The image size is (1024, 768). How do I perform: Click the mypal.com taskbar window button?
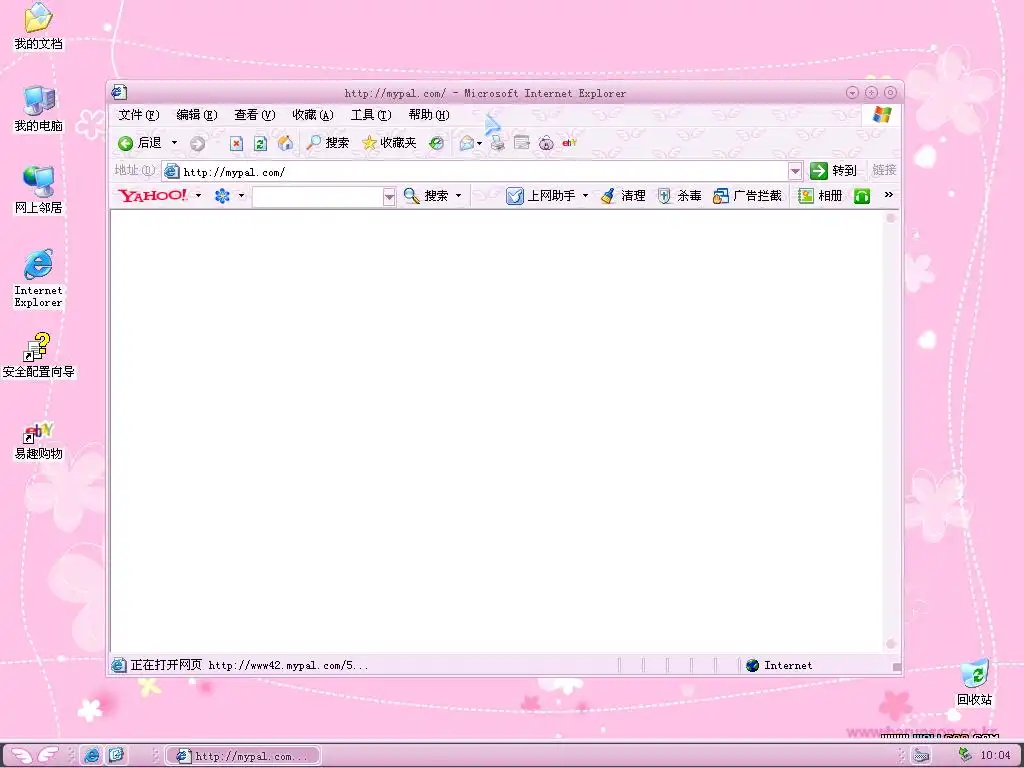(243, 756)
